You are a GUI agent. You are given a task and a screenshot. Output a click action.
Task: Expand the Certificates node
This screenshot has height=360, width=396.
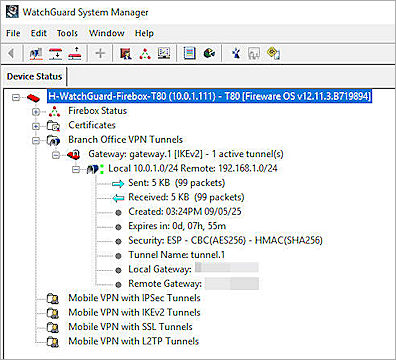point(36,126)
